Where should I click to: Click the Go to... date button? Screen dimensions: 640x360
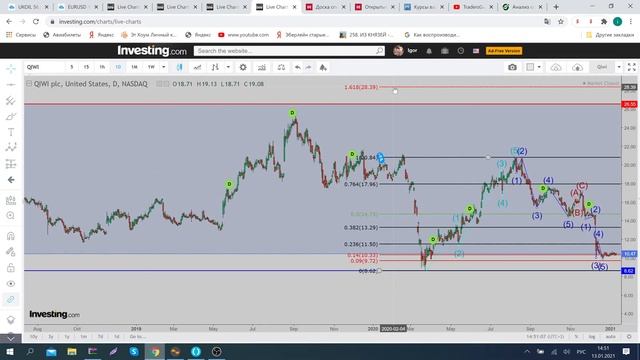pyautogui.click(x=137, y=337)
